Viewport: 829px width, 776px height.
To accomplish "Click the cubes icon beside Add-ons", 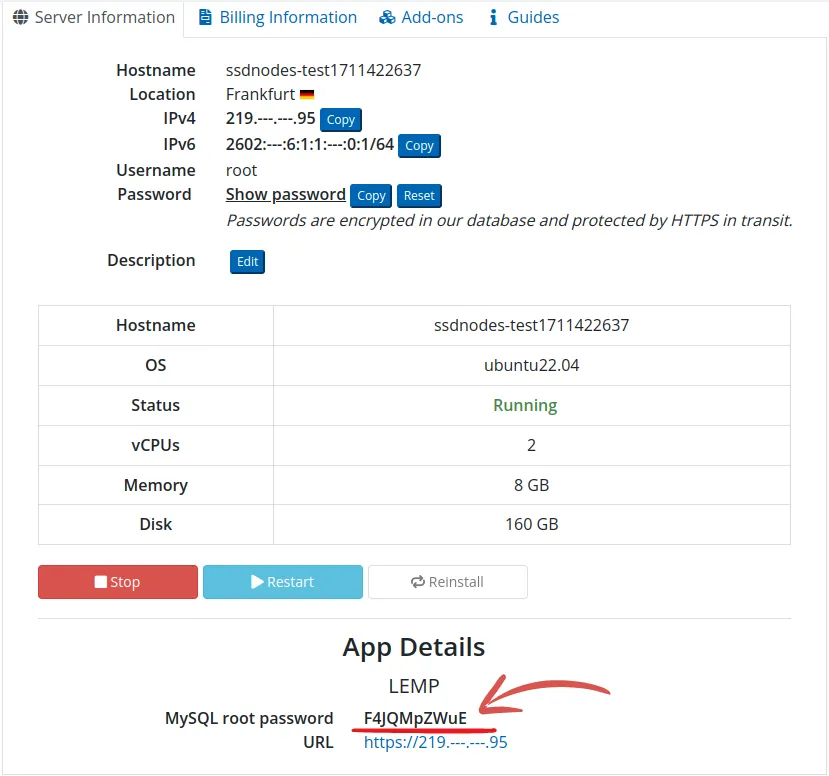I will click(387, 17).
